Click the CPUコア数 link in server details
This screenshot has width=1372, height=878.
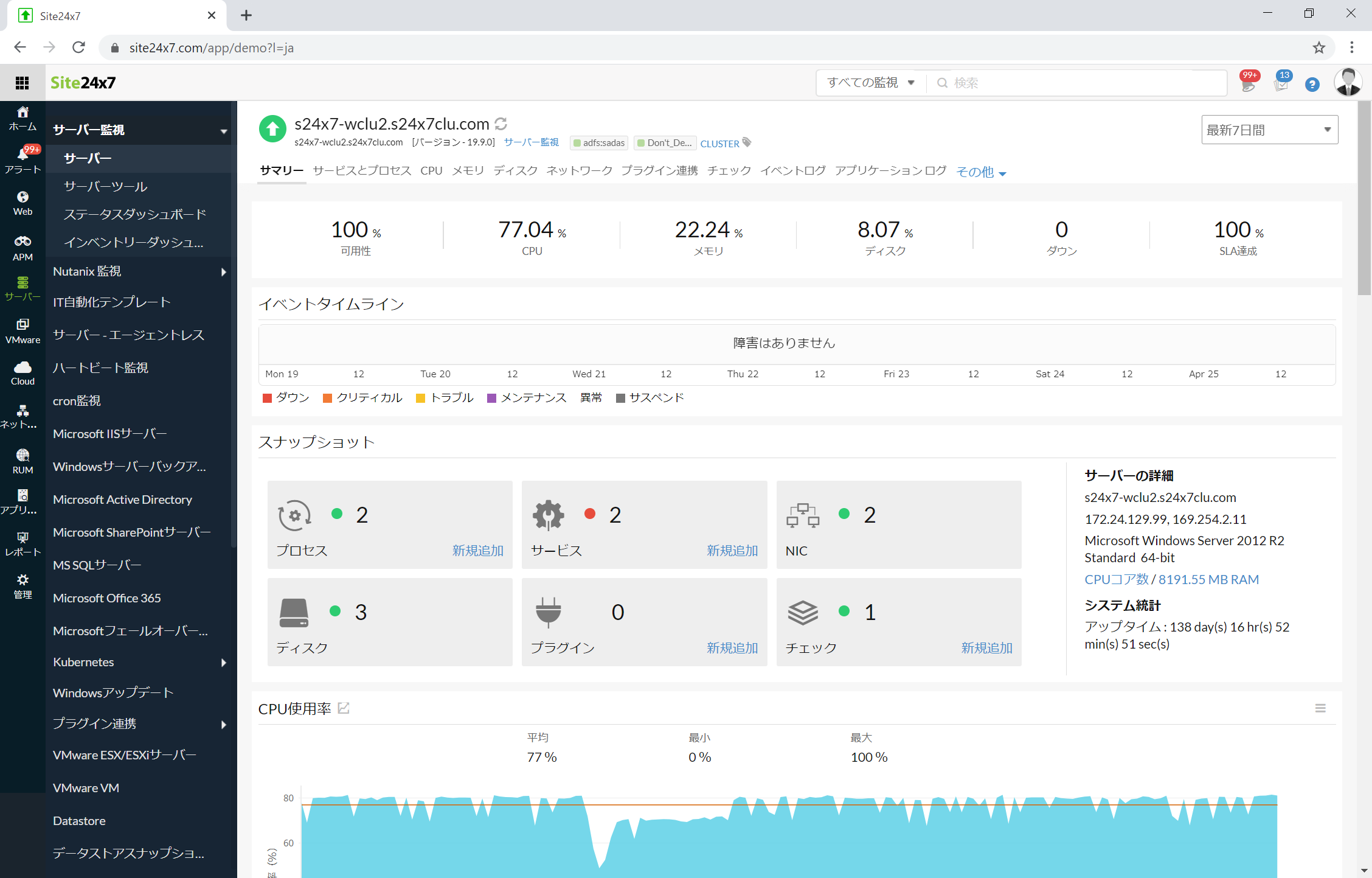coord(1116,579)
